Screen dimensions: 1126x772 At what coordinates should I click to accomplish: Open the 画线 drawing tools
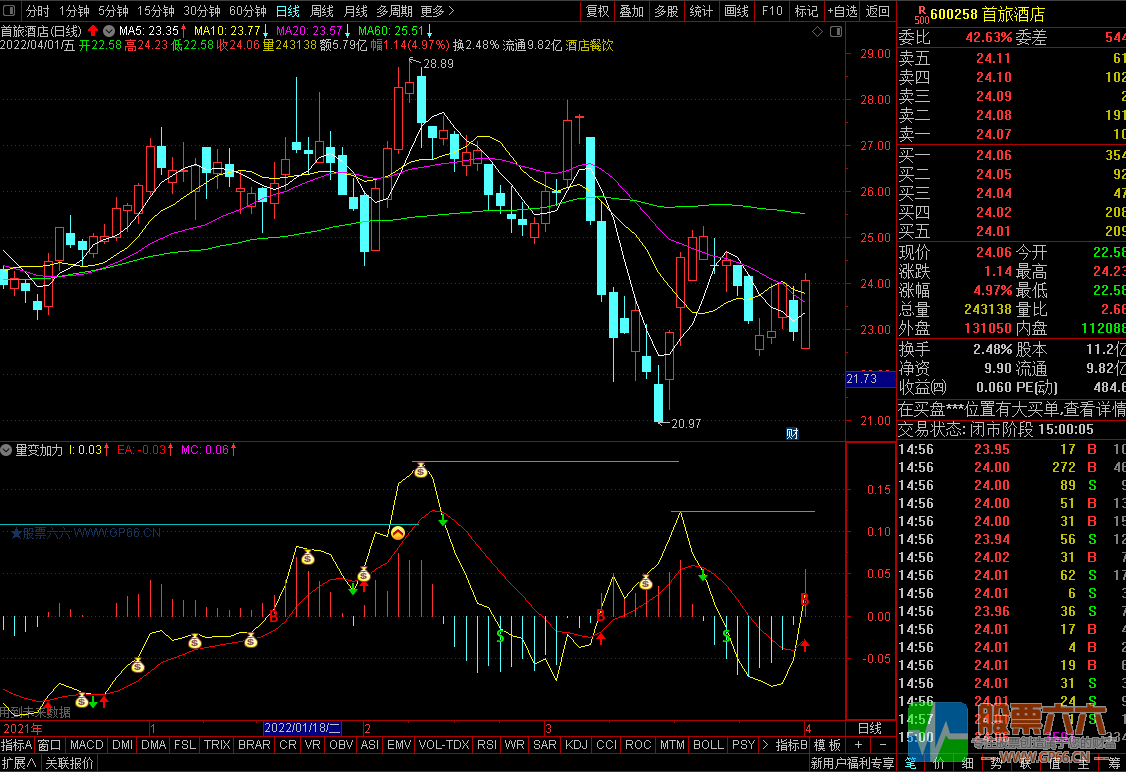pyautogui.click(x=736, y=11)
